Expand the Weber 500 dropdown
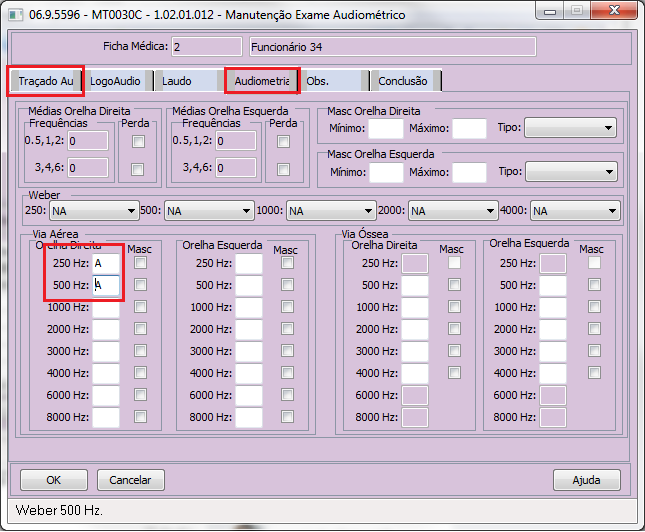Screen dimensions: 645x532 click(209, 211)
